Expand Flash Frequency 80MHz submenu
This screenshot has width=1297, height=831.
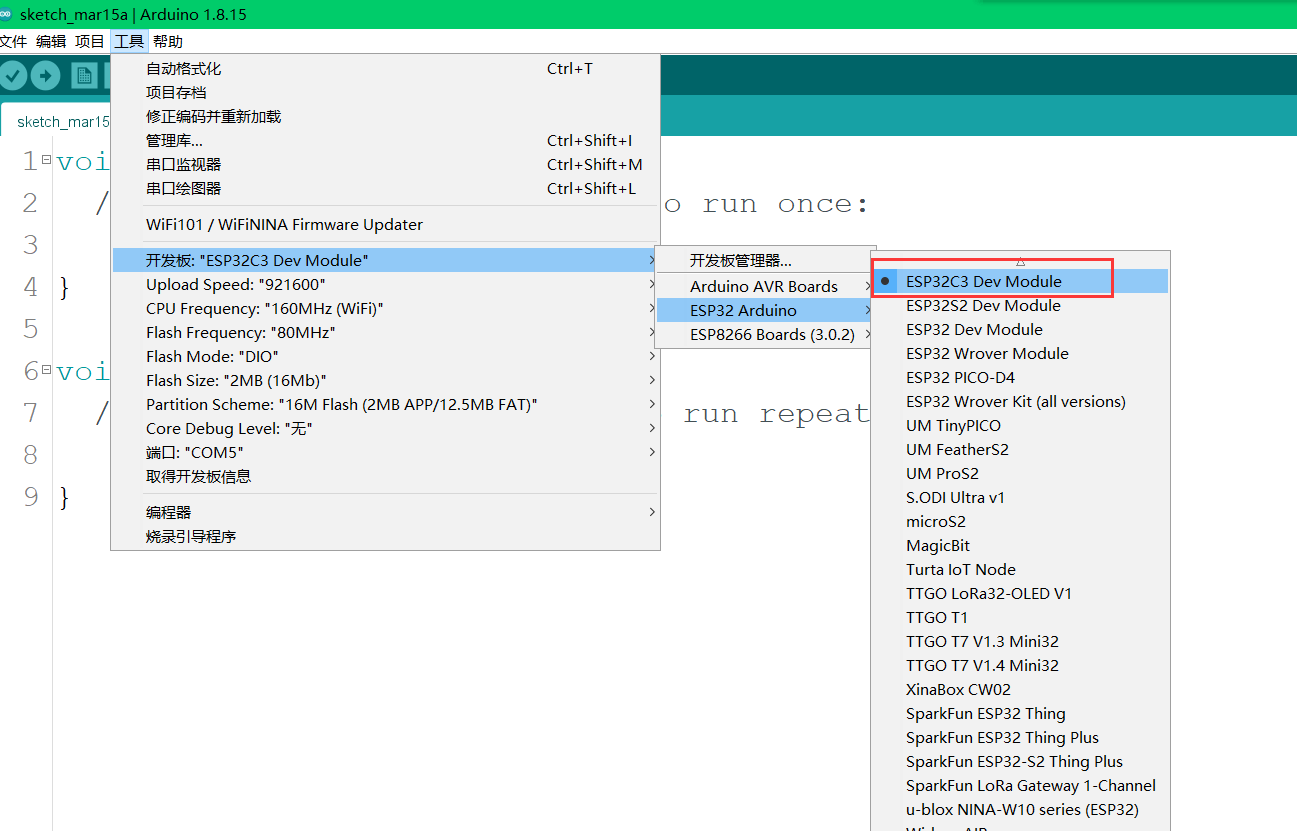coord(385,333)
